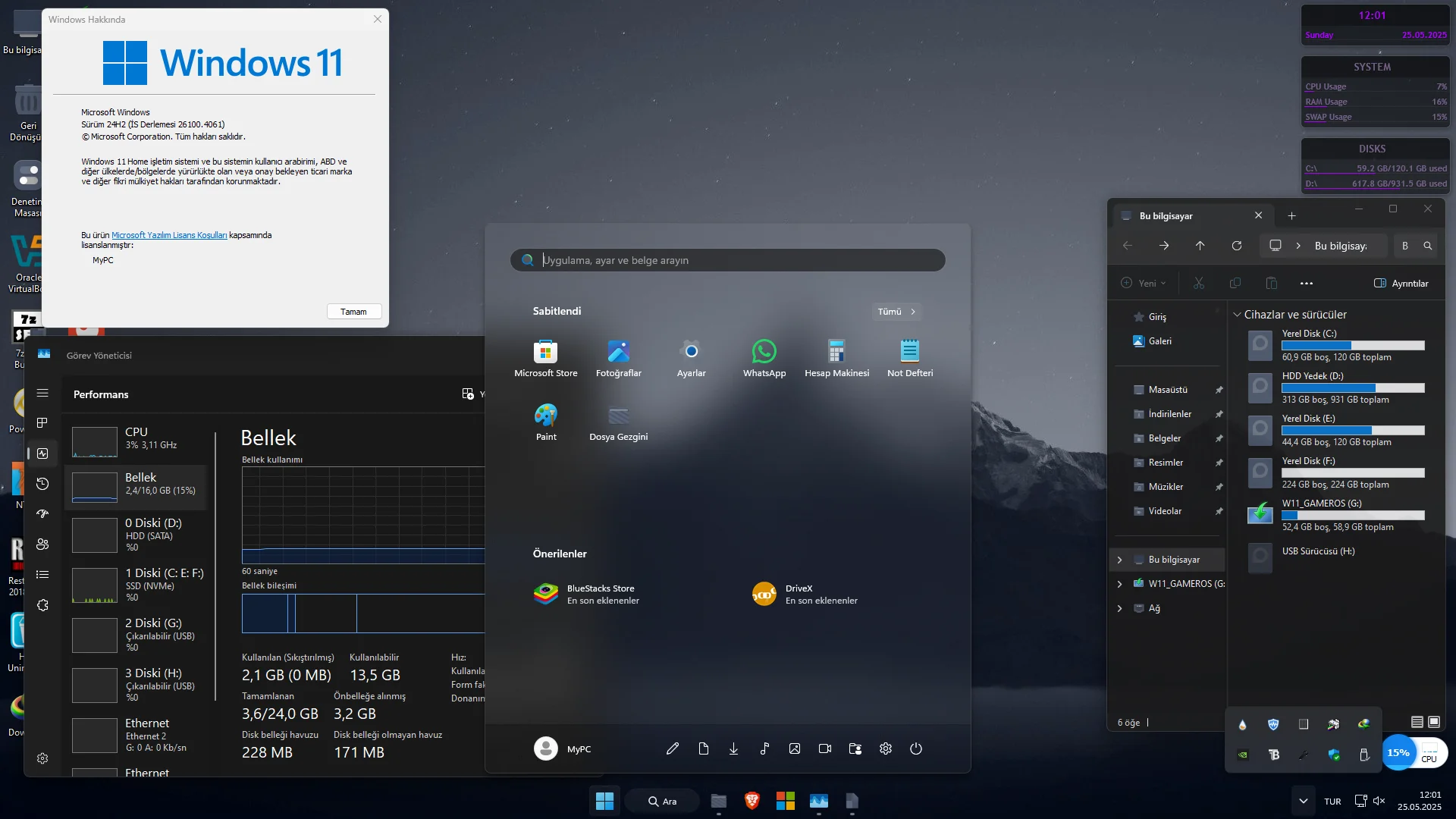Open Task Manager hamburger navigation menu
1456x819 pixels.
click(42, 393)
